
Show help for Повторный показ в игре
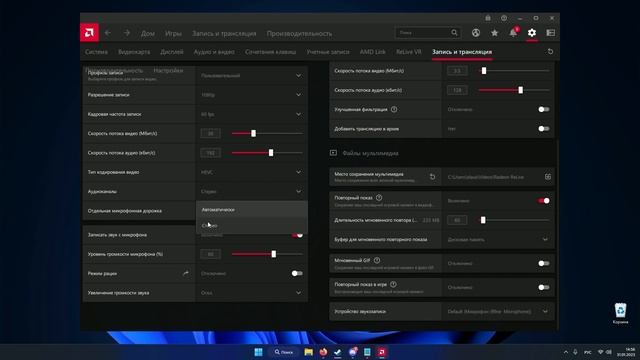point(393,284)
